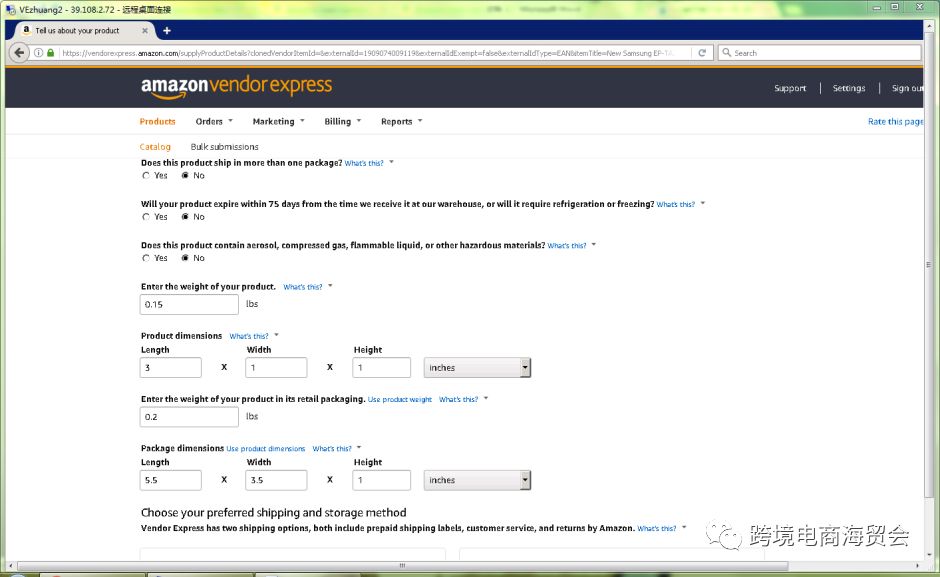Click the product weight input field
The width and height of the screenshot is (940, 577).
(189, 304)
